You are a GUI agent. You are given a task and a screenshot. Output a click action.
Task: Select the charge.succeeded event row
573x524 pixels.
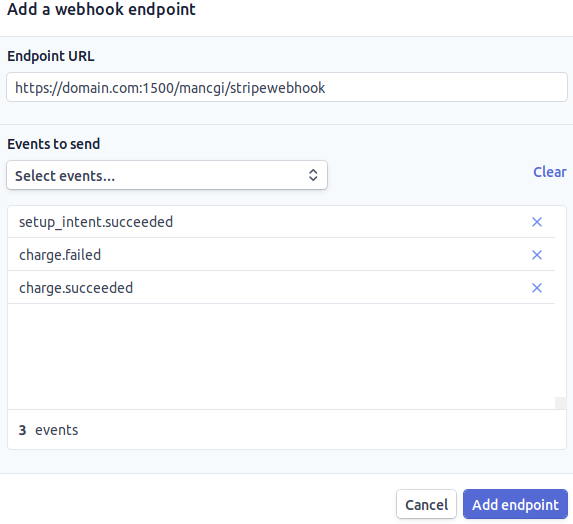pos(281,288)
